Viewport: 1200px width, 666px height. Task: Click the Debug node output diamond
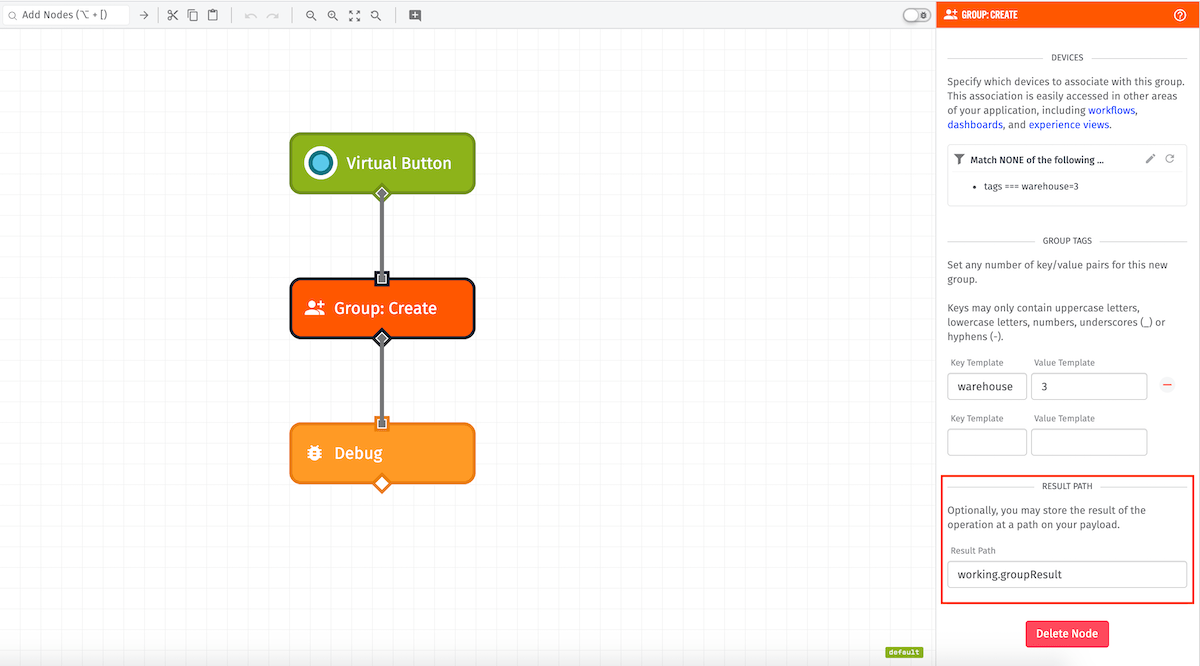pyautogui.click(x=381, y=484)
